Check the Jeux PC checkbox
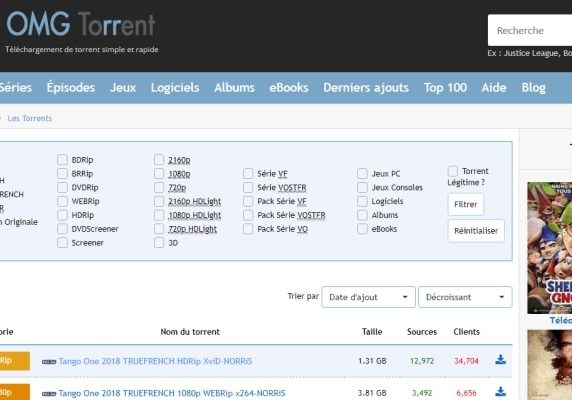 [362, 173]
